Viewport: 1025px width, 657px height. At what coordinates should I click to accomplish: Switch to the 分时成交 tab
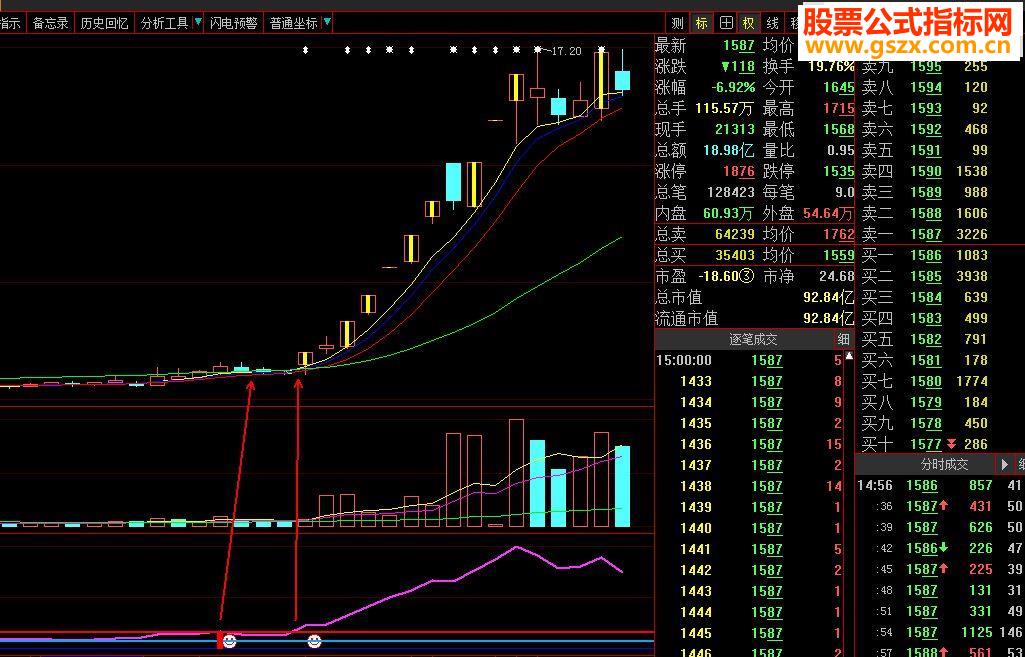(x=945, y=465)
